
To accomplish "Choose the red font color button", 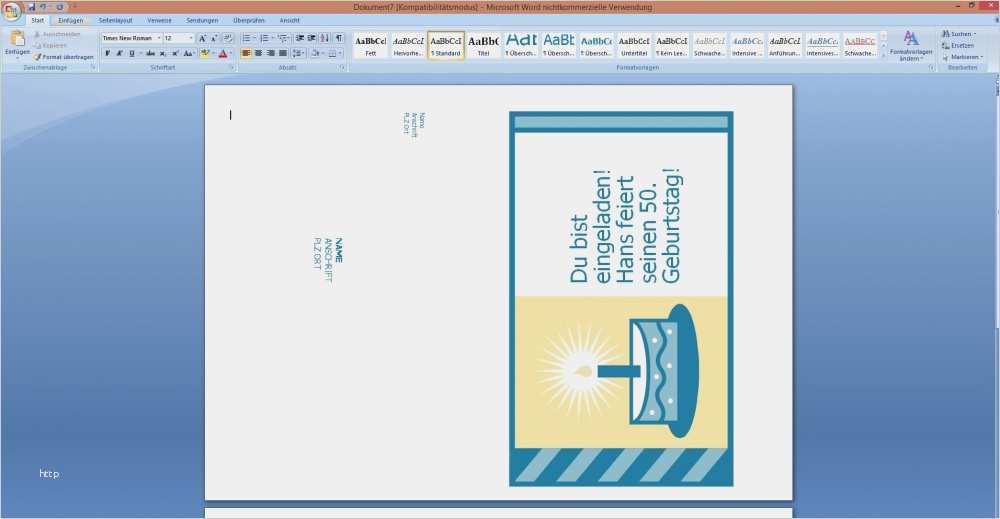I will (222, 53).
